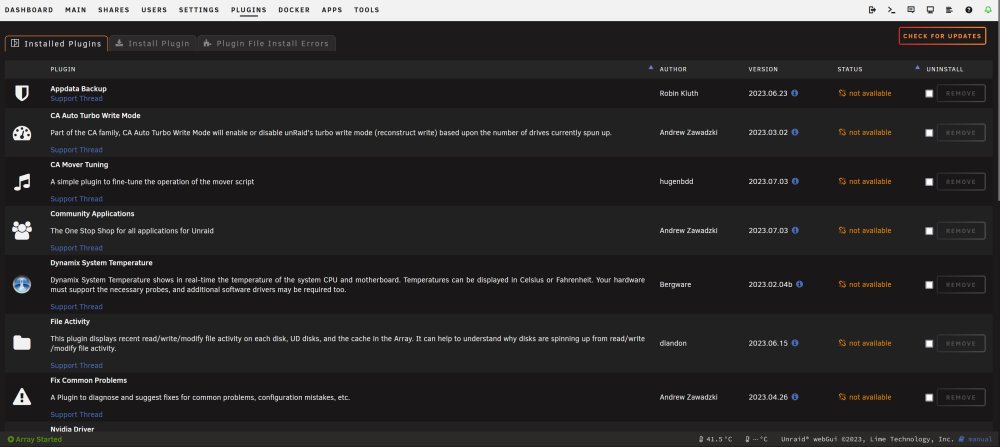1000x447 pixels.
Task: Tick uninstall checkbox for File Activity
Action: 929,344
